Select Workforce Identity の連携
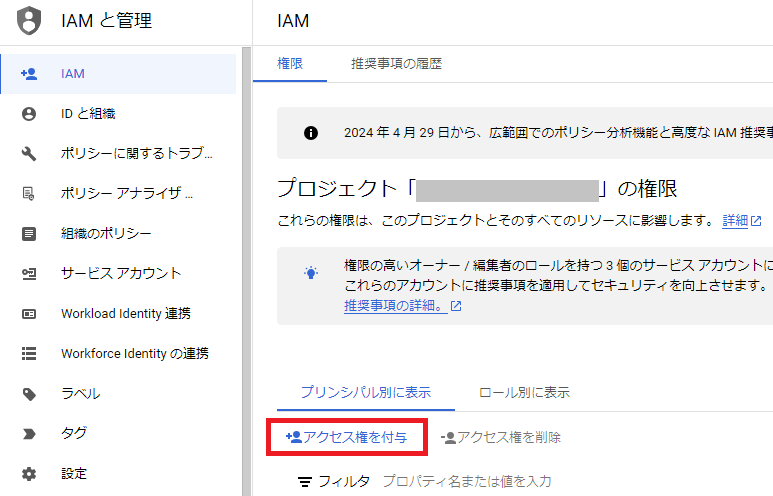This screenshot has width=773, height=496. [x=118, y=354]
